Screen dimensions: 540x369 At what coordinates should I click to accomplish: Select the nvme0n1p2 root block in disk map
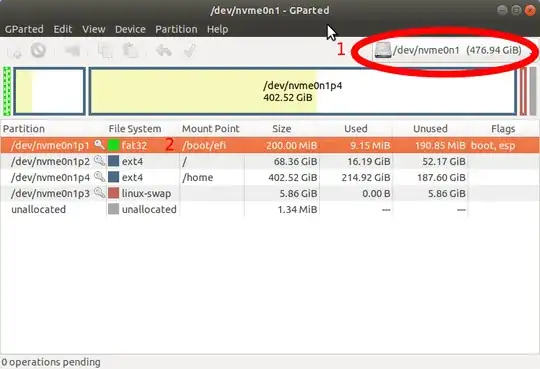coord(49,91)
